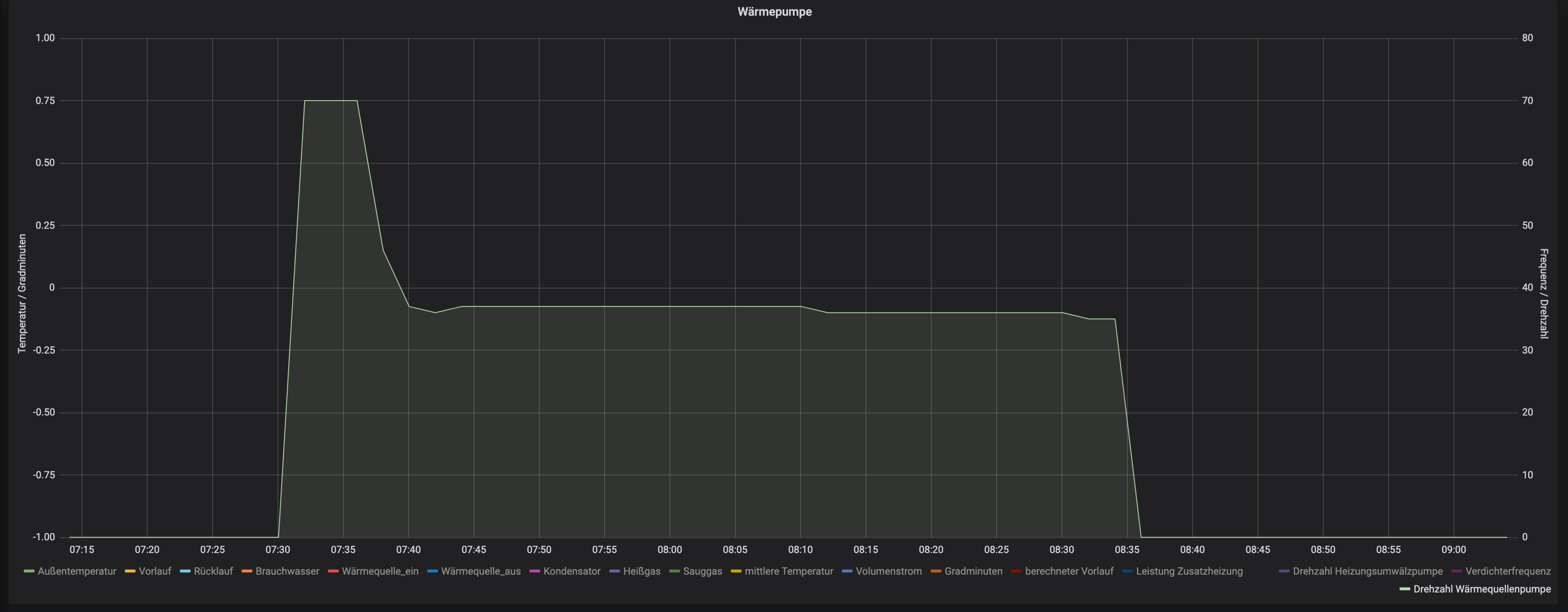Open color picker for Außentemperatur swatch
This screenshot has width=1568, height=612.
pyautogui.click(x=29, y=571)
